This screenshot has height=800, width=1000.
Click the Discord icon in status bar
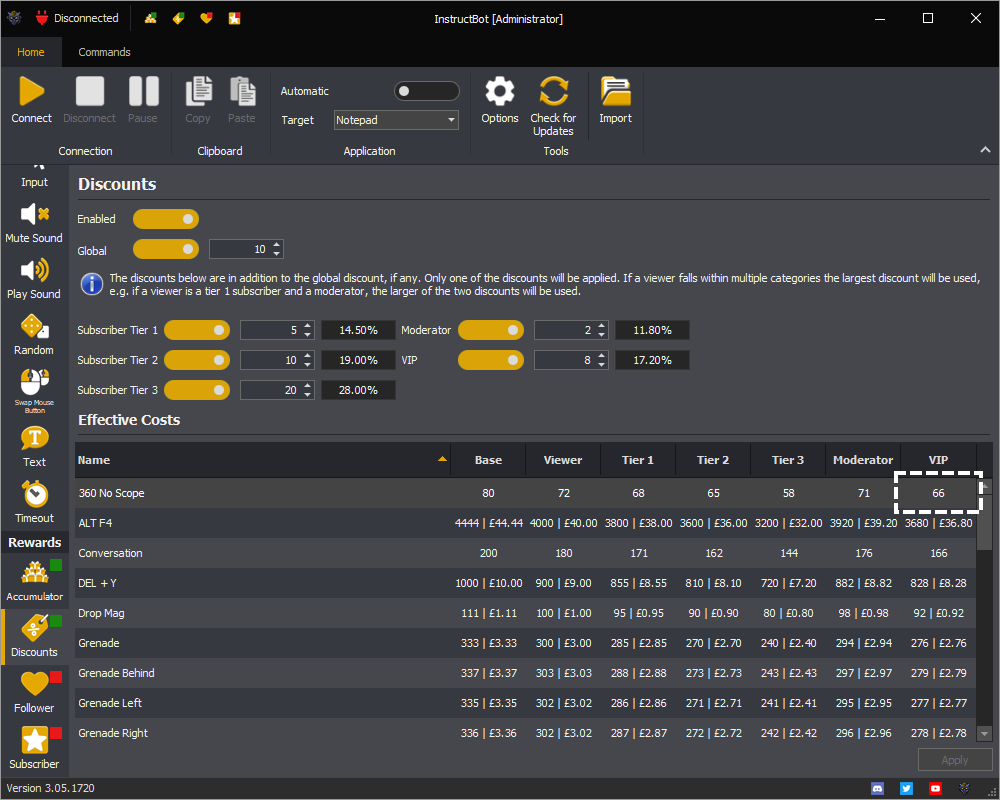(x=878, y=789)
